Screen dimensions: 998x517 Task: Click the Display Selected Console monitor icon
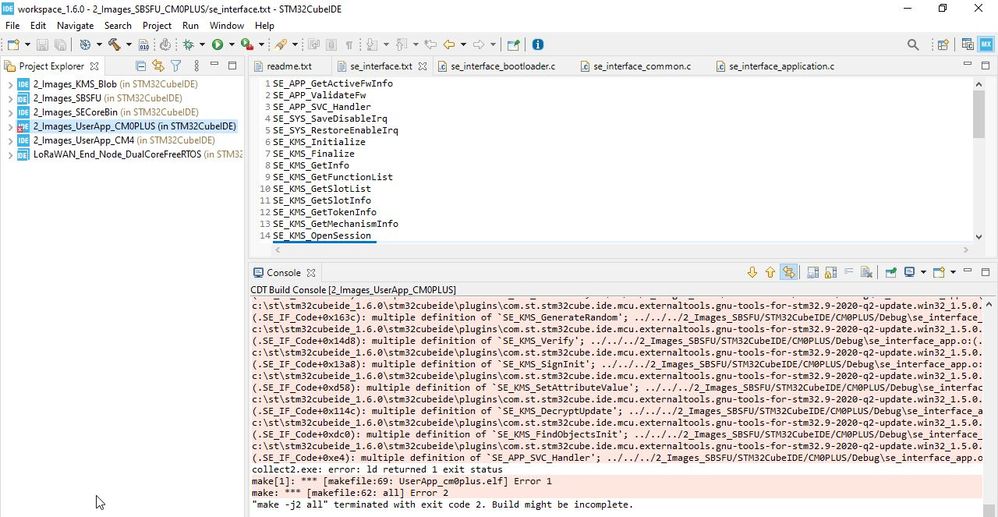(x=910, y=273)
